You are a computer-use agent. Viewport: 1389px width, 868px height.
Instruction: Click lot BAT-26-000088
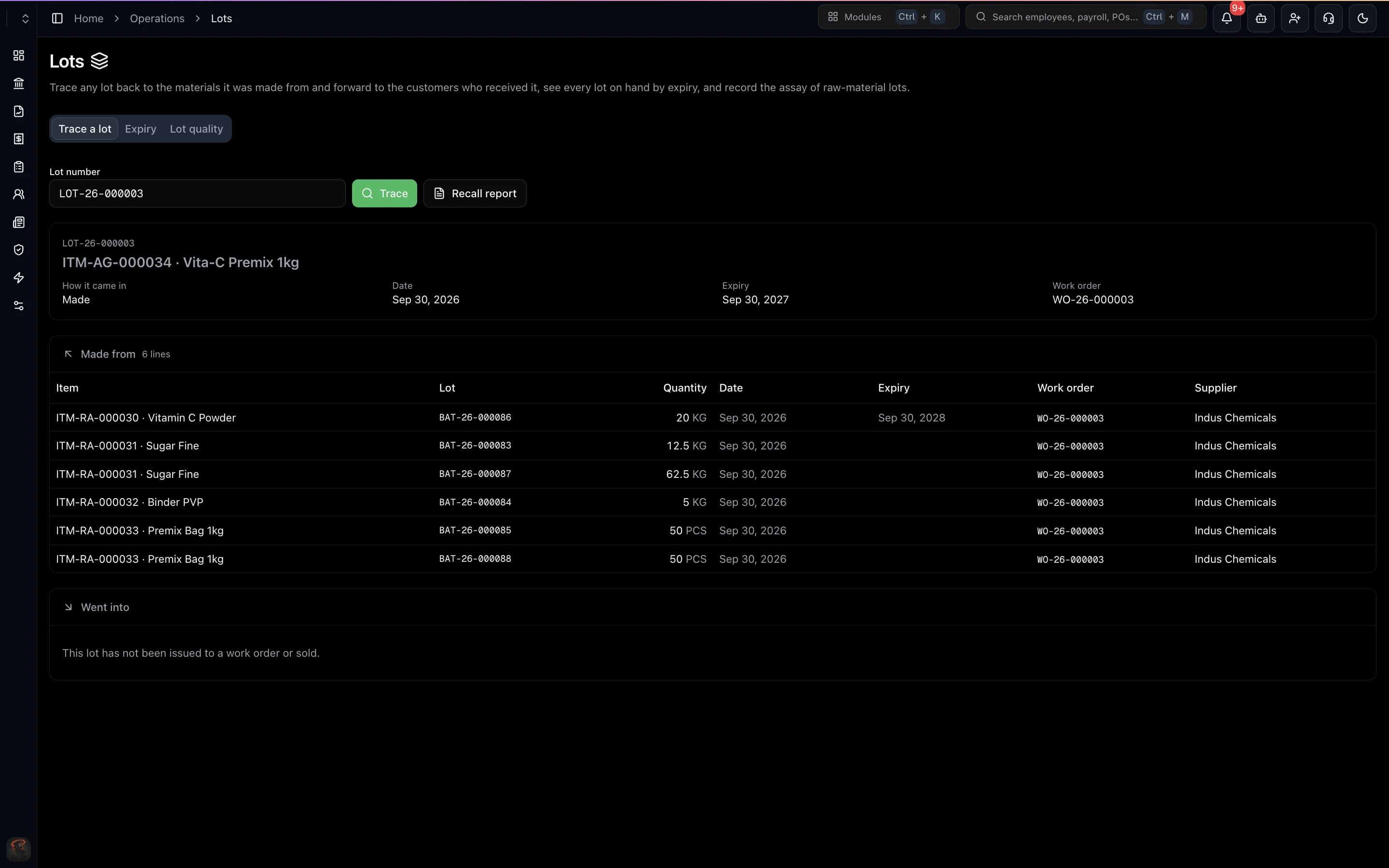pyautogui.click(x=475, y=558)
